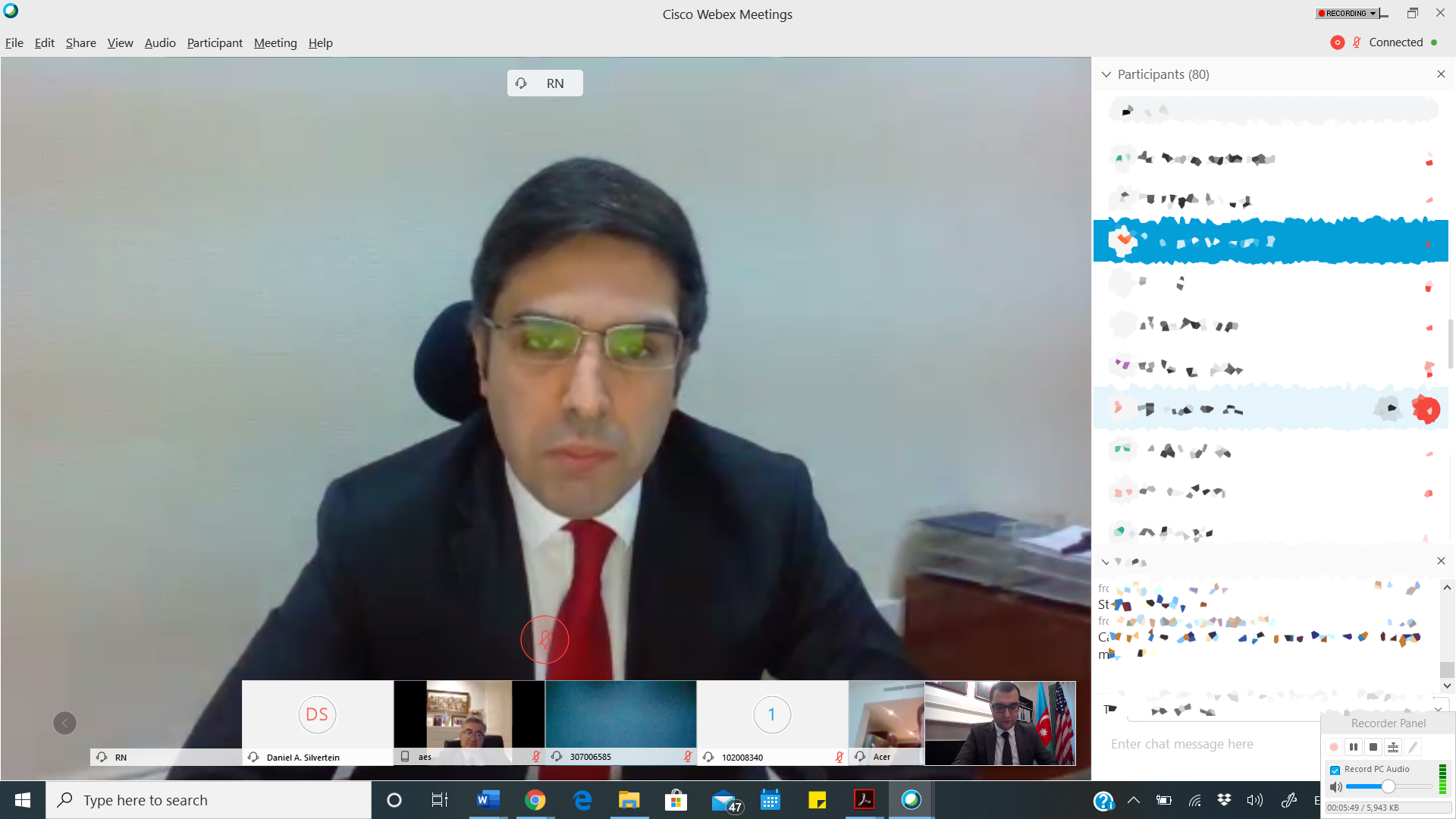Image resolution: width=1456 pixels, height=819 pixels.
Task: Click the red recording indicator icon
Action: [1337, 42]
